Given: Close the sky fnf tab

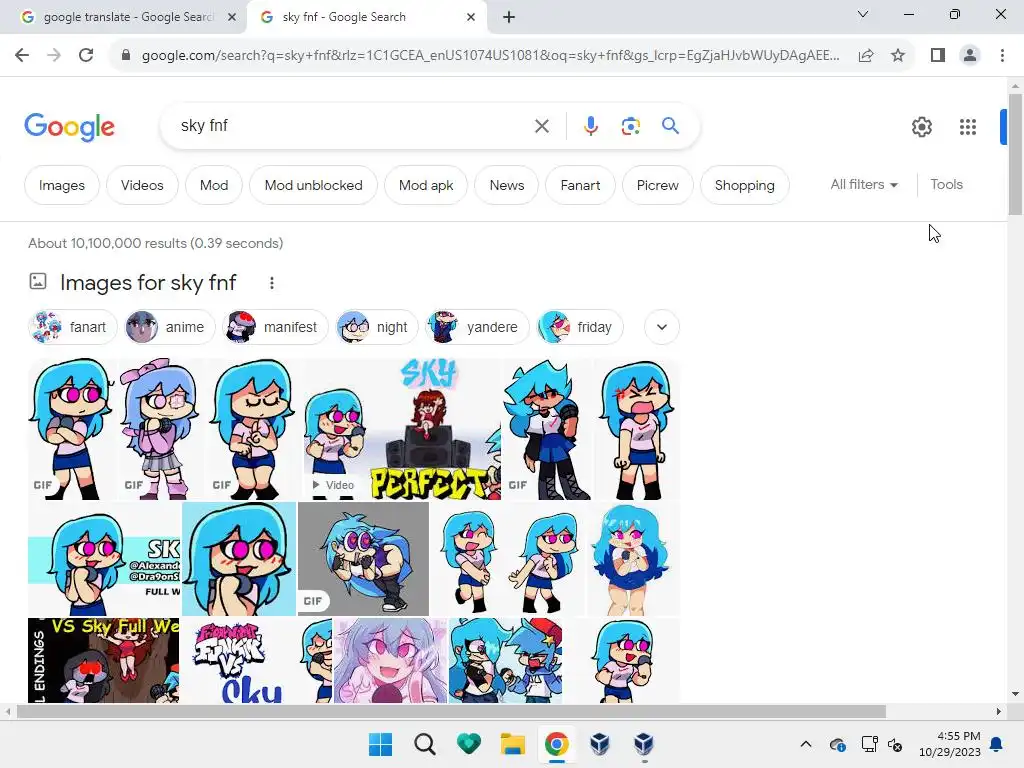Looking at the screenshot, I should [x=471, y=18].
